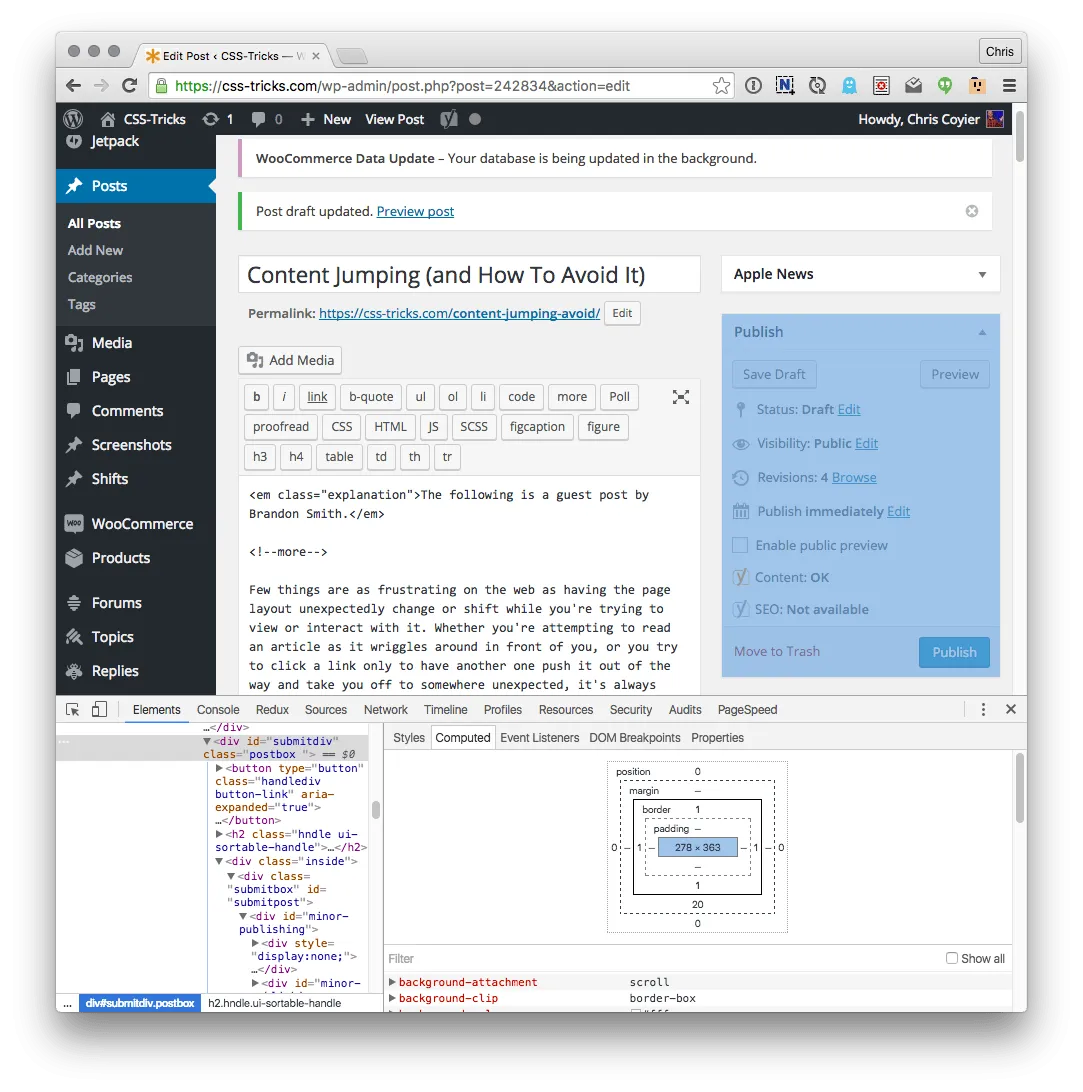
Task: Go back to the previous page
Action: pyautogui.click(x=73, y=86)
